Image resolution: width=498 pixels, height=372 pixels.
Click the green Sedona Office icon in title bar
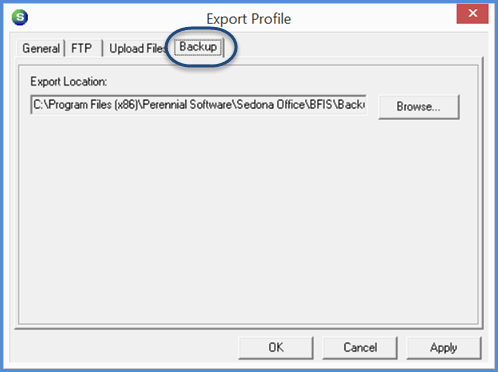(x=20, y=17)
